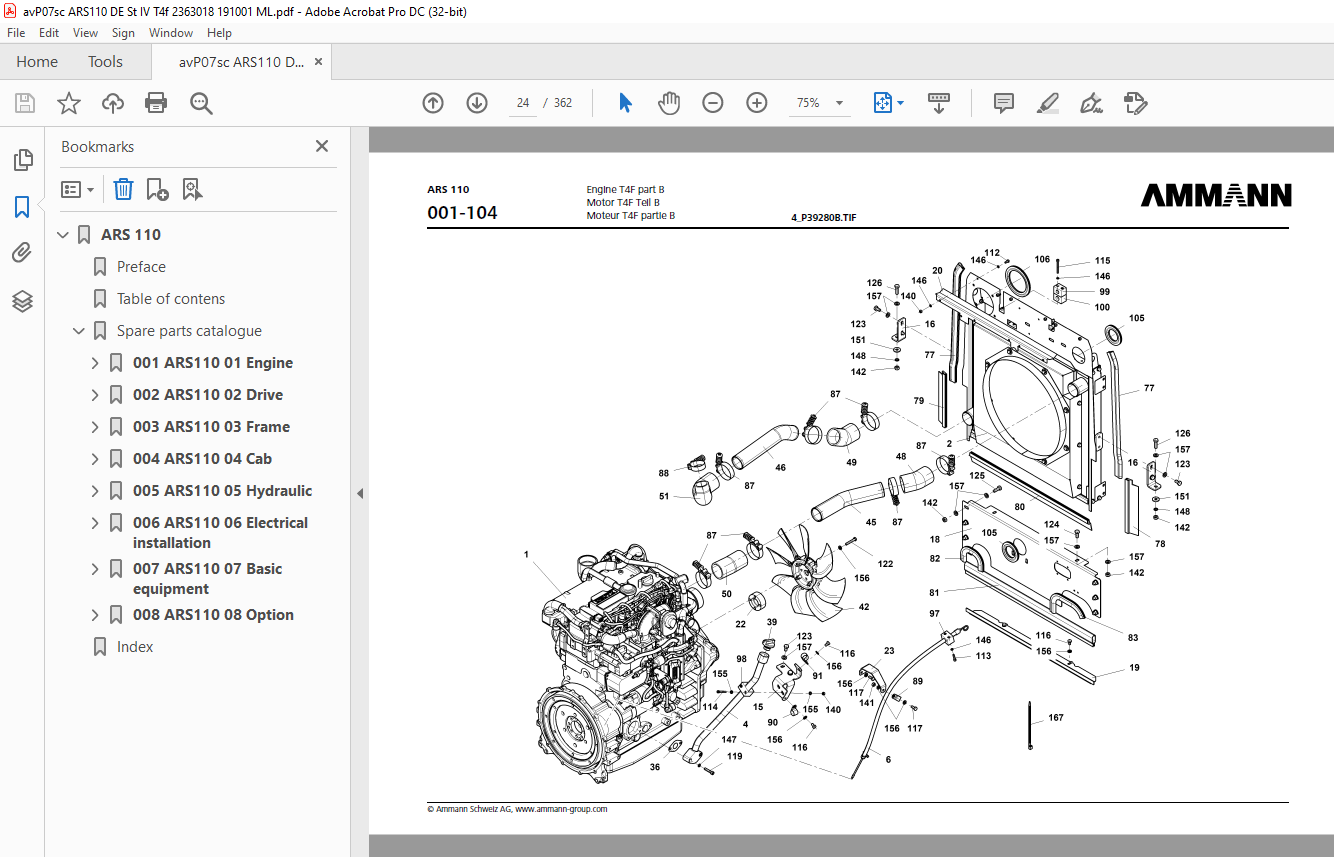Expand 004 ARS110 04 Cab bookmark
Screen dimensions: 1334x857
tap(95, 459)
